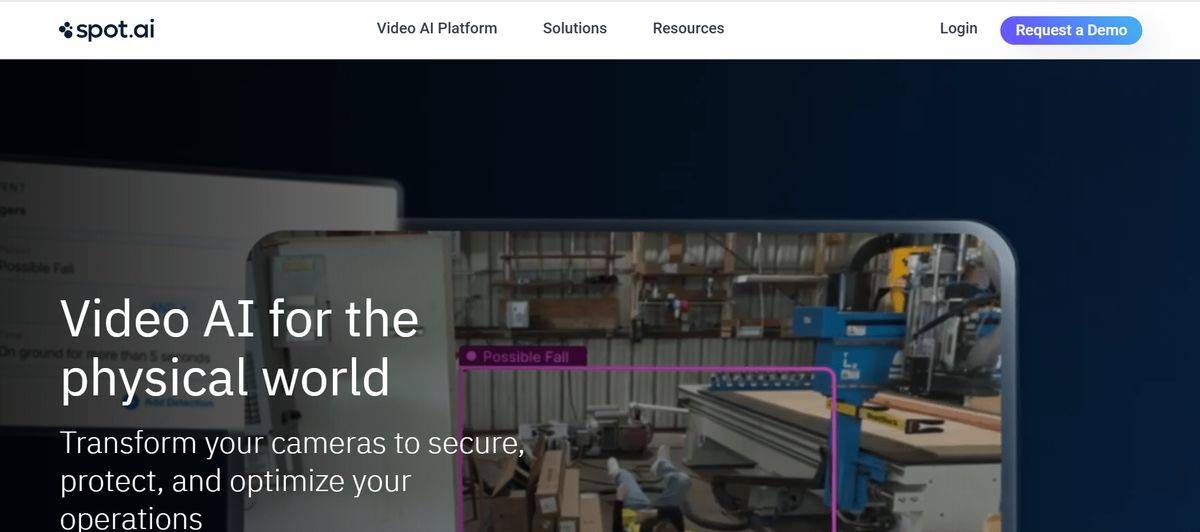Image resolution: width=1200 pixels, height=532 pixels.
Task: Click the spot.ai logo
Action: pyautogui.click(x=107, y=30)
